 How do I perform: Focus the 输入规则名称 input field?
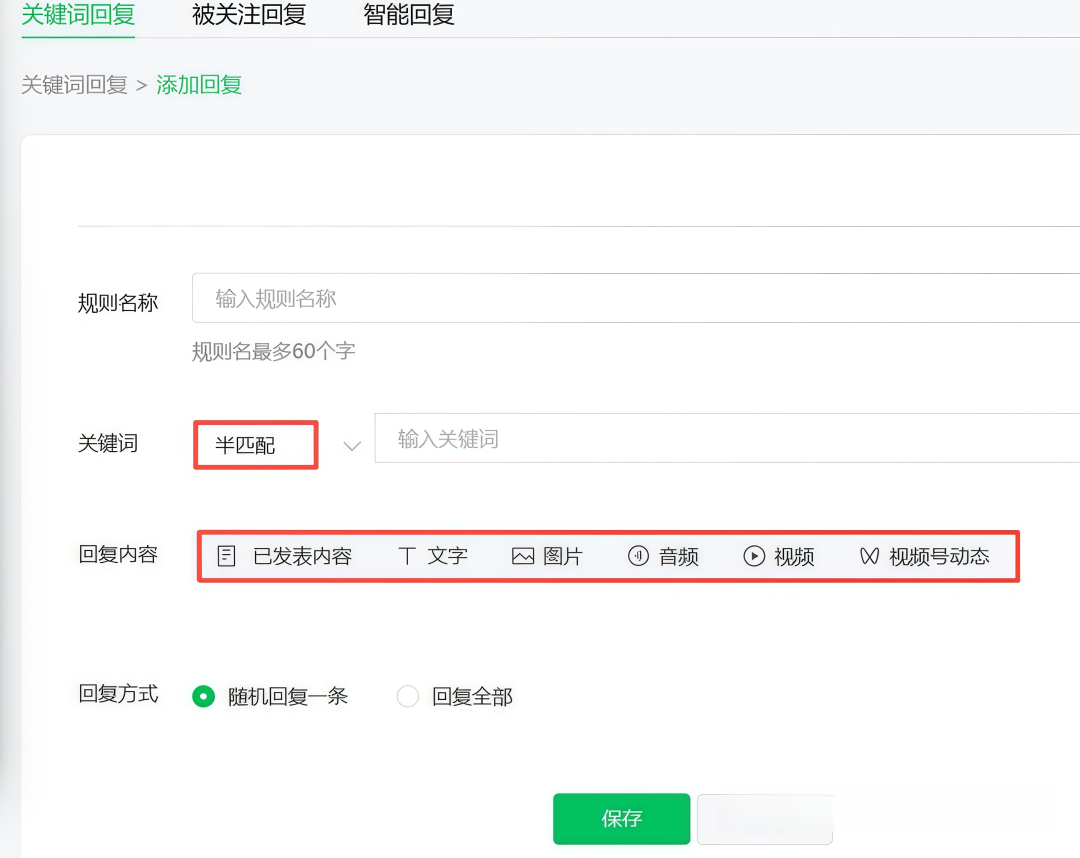coord(636,298)
